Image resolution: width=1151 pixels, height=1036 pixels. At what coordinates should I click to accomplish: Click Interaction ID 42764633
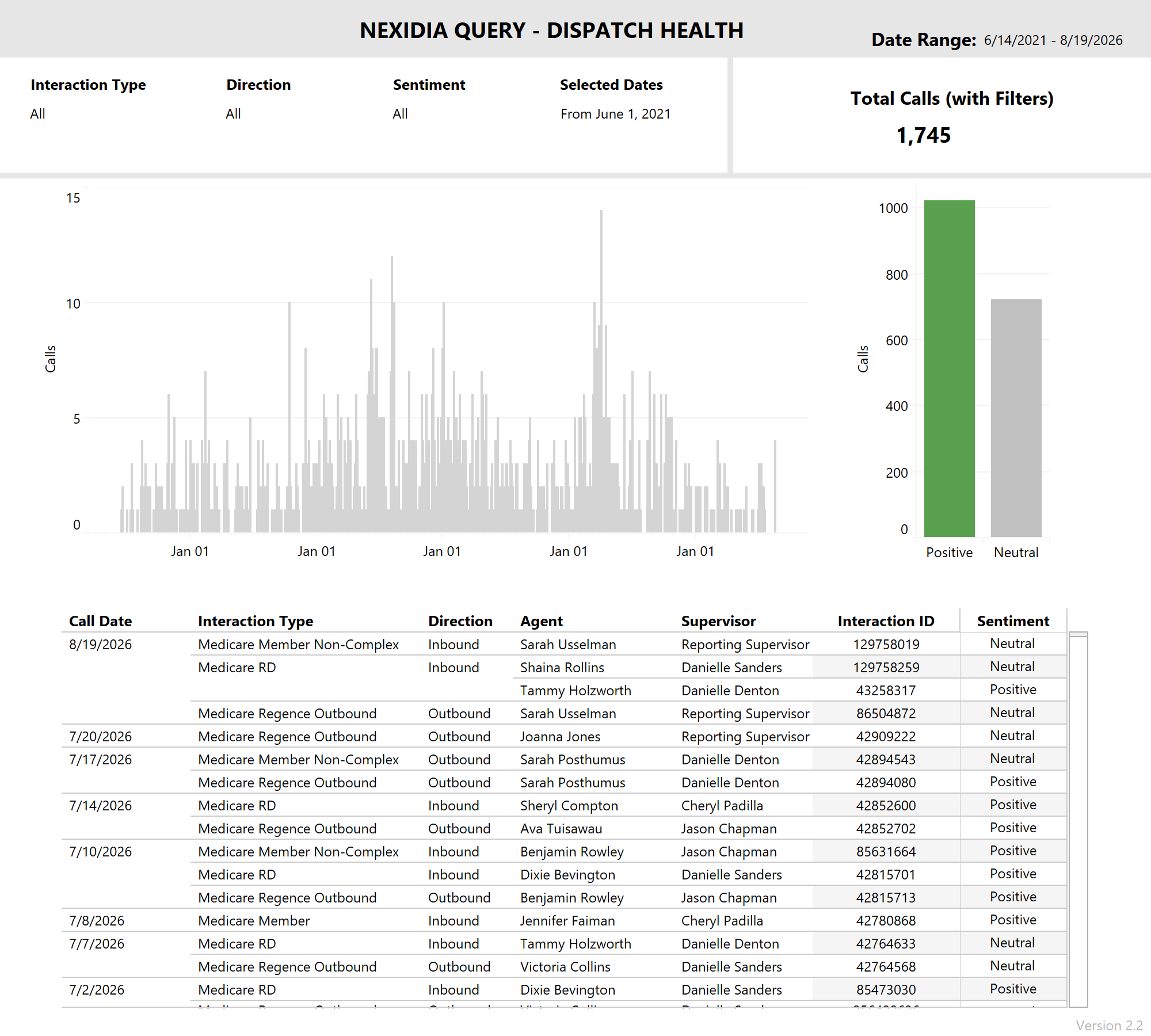[886, 943]
